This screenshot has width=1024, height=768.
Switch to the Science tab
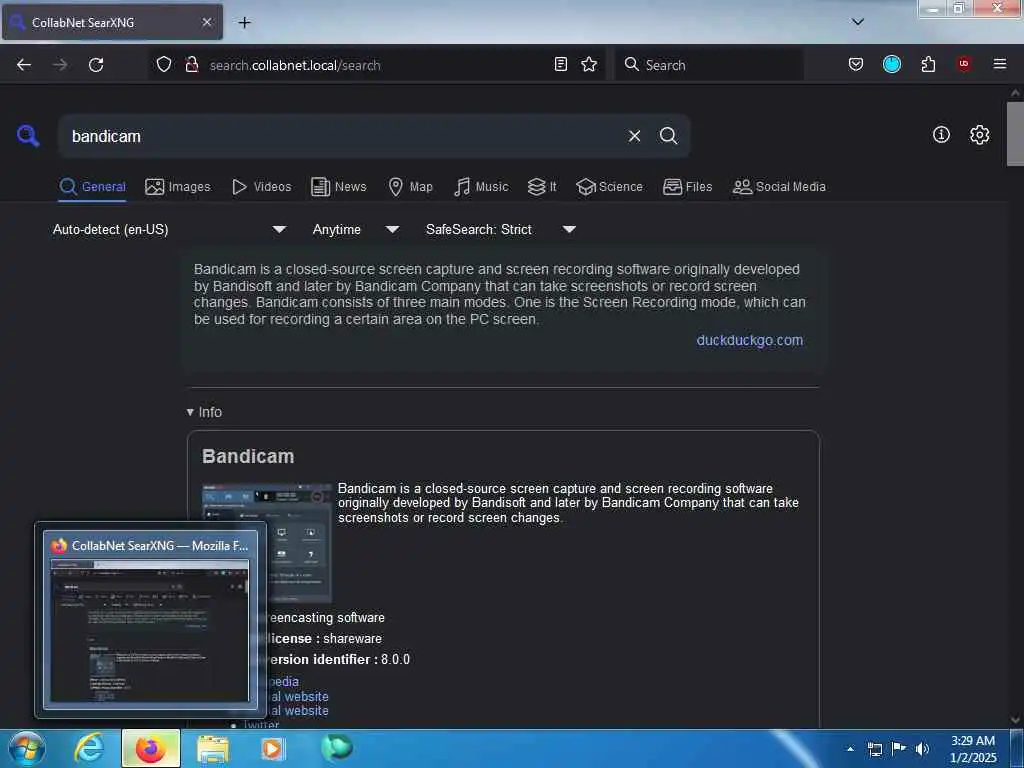coord(609,187)
